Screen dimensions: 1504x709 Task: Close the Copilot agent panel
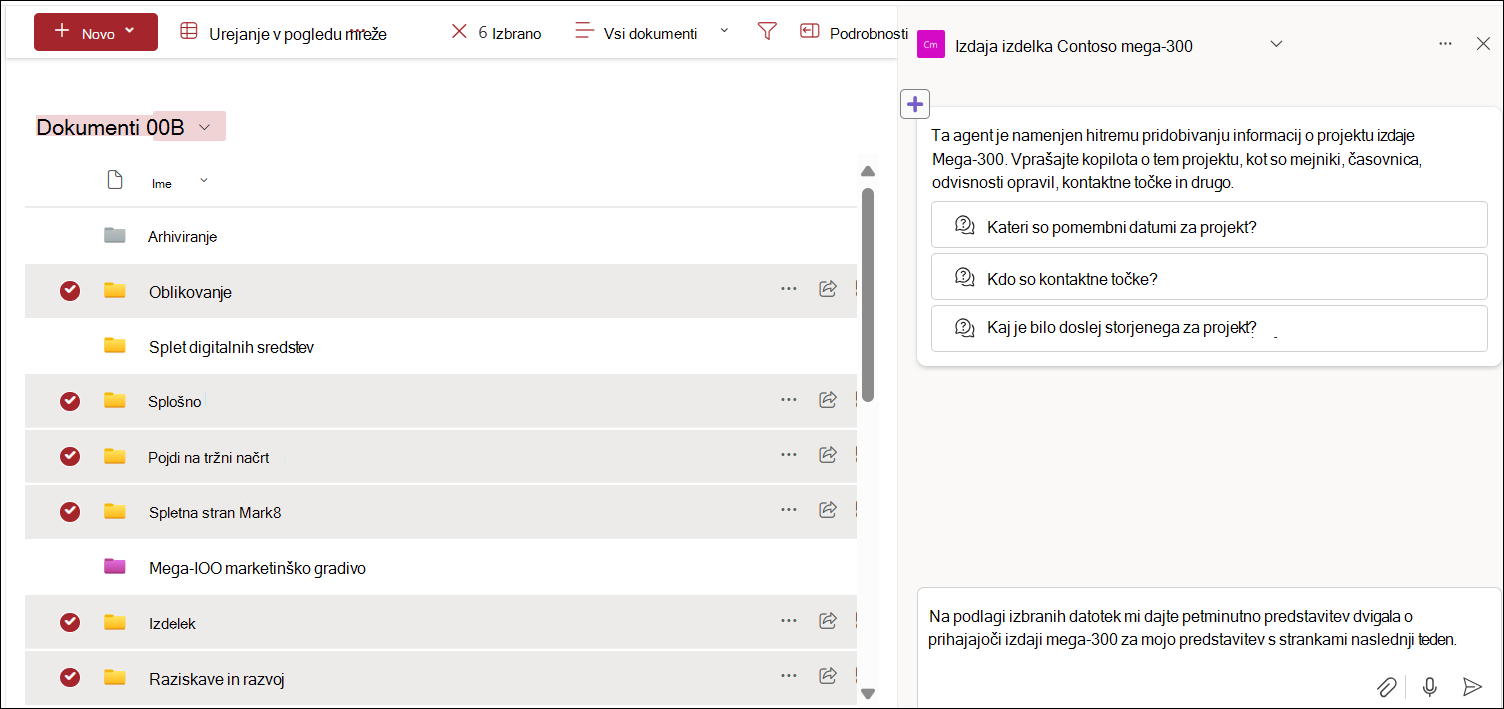click(1483, 44)
